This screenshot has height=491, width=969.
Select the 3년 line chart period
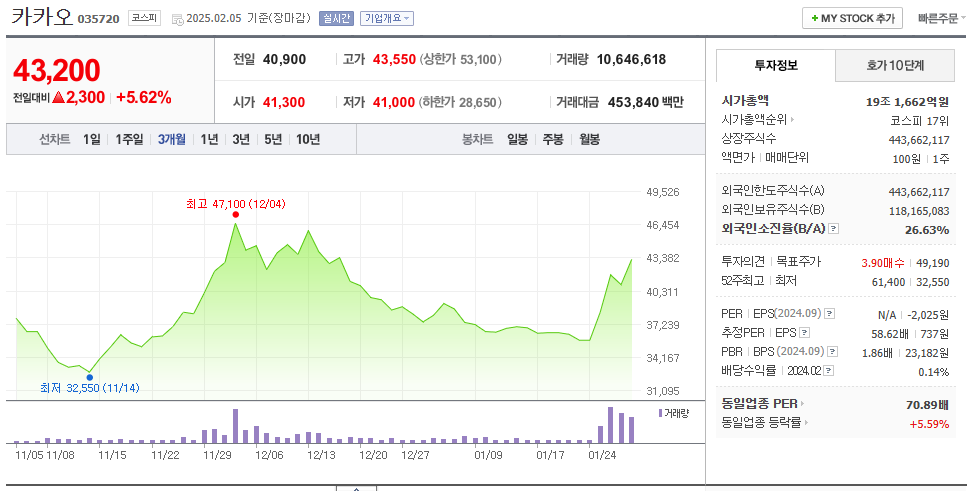(x=241, y=140)
